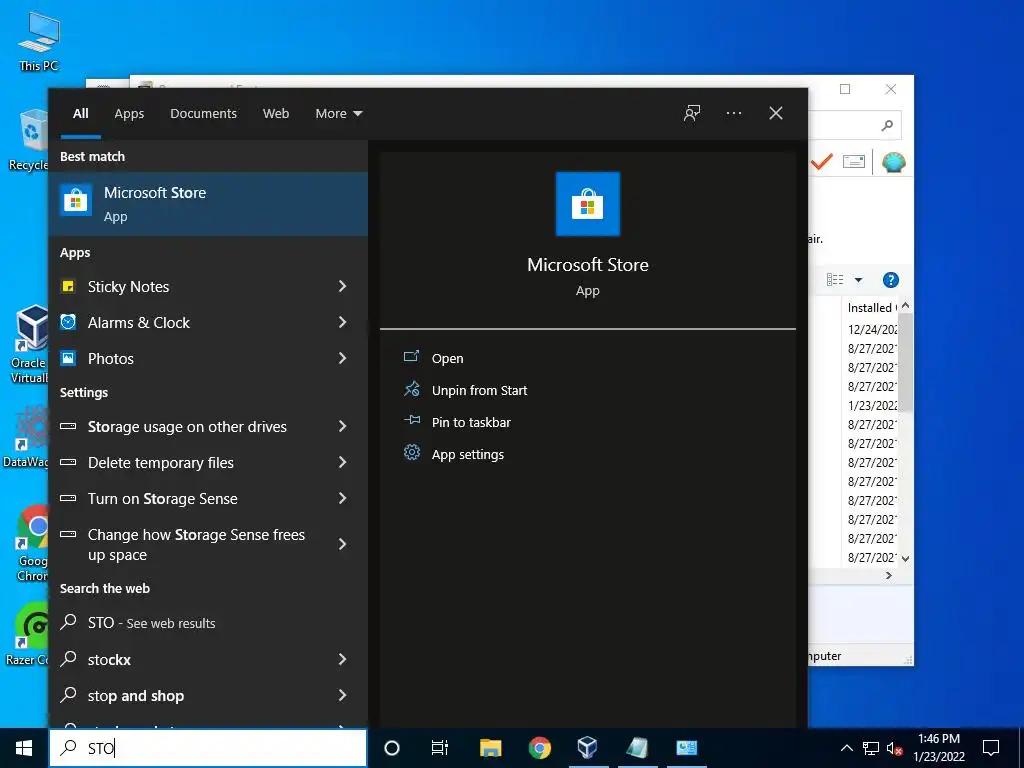Click the search feedback icon
This screenshot has width=1024, height=768.
point(692,113)
